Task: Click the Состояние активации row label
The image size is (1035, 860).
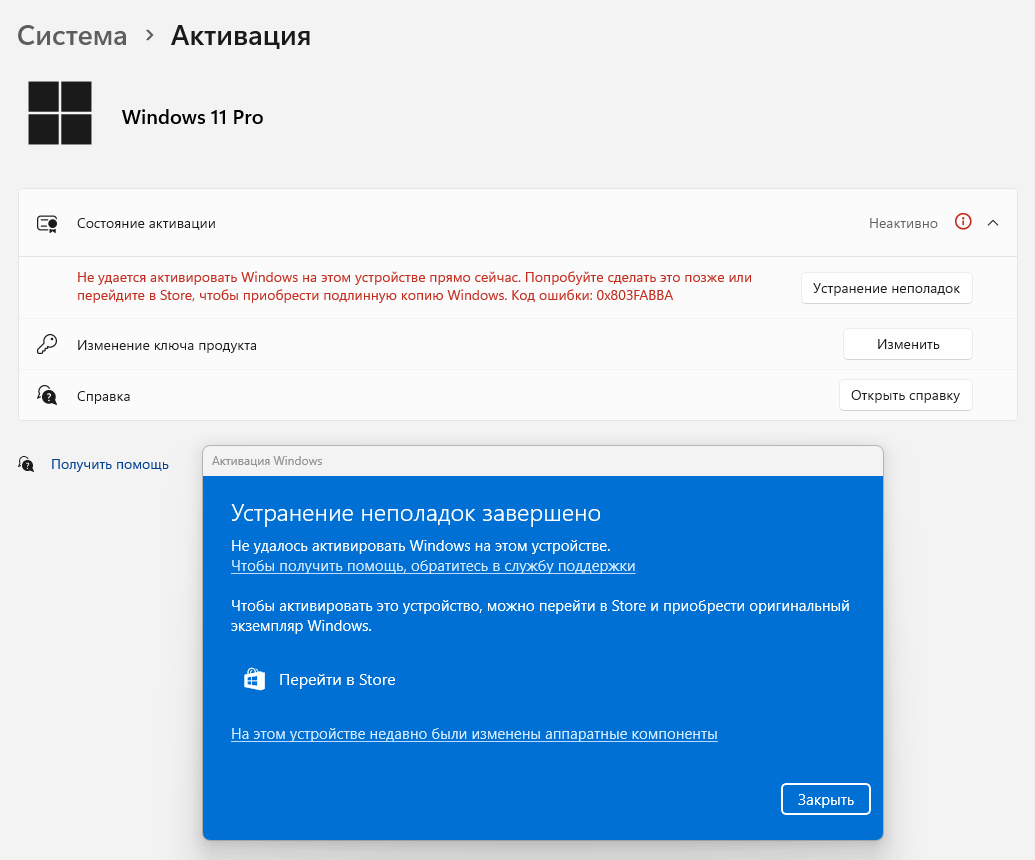Action: pos(146,223)
